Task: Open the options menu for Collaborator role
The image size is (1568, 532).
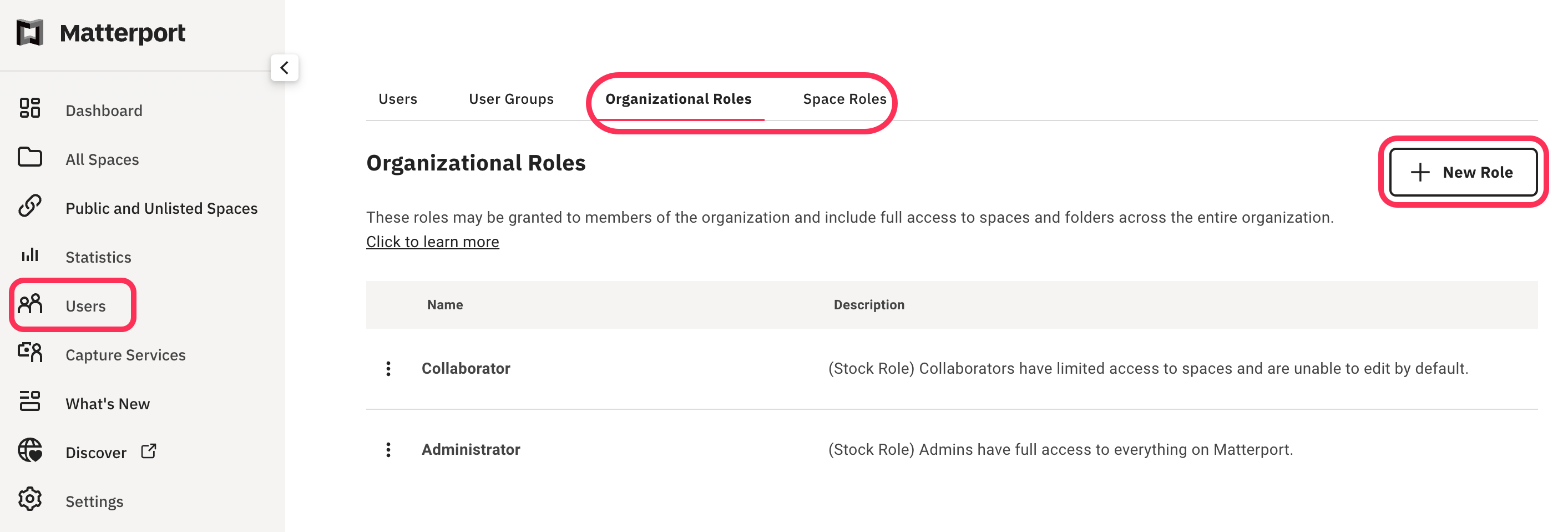Action: pos(388,368)
